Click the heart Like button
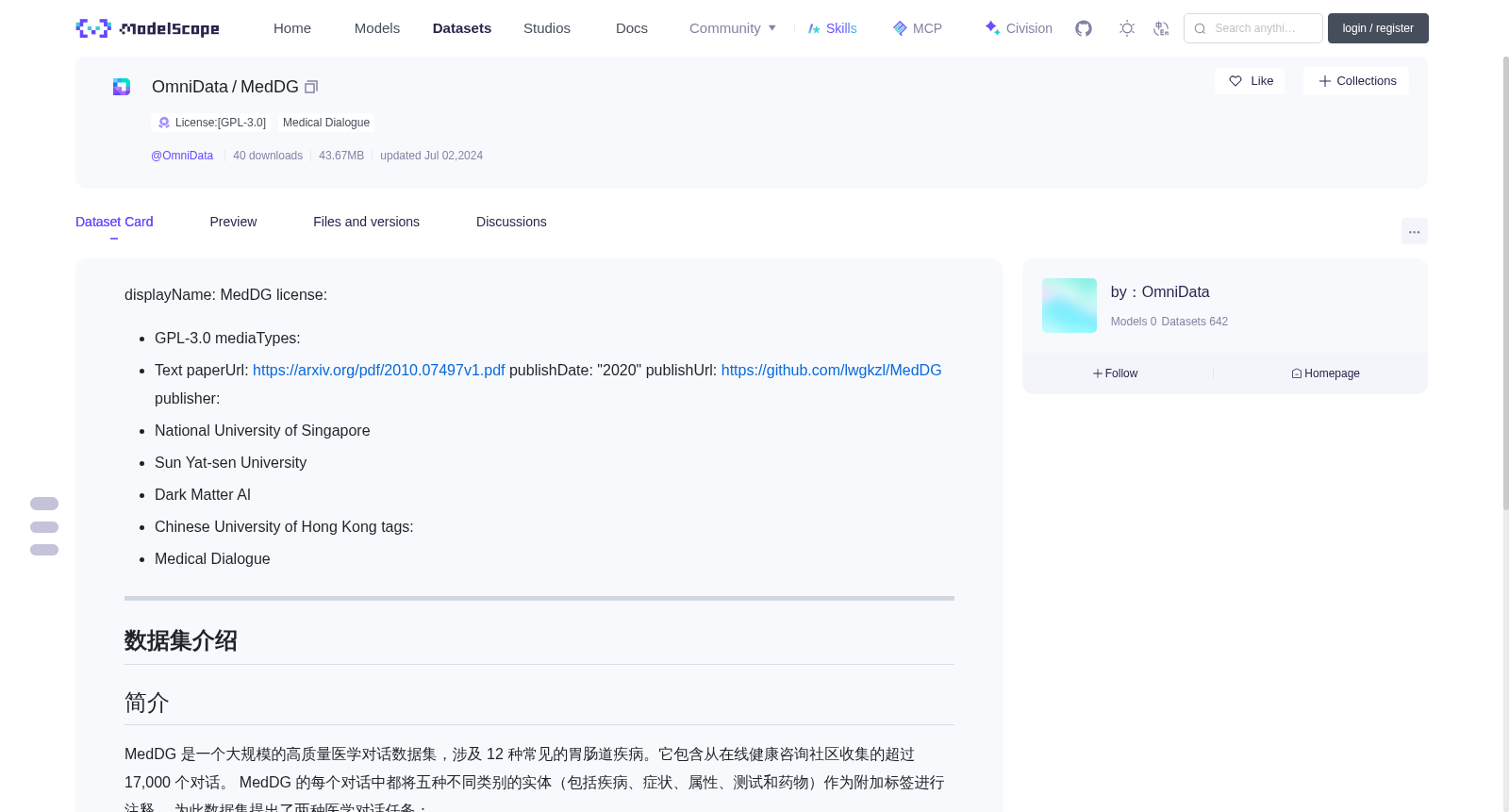 [x=1250, y=81]
